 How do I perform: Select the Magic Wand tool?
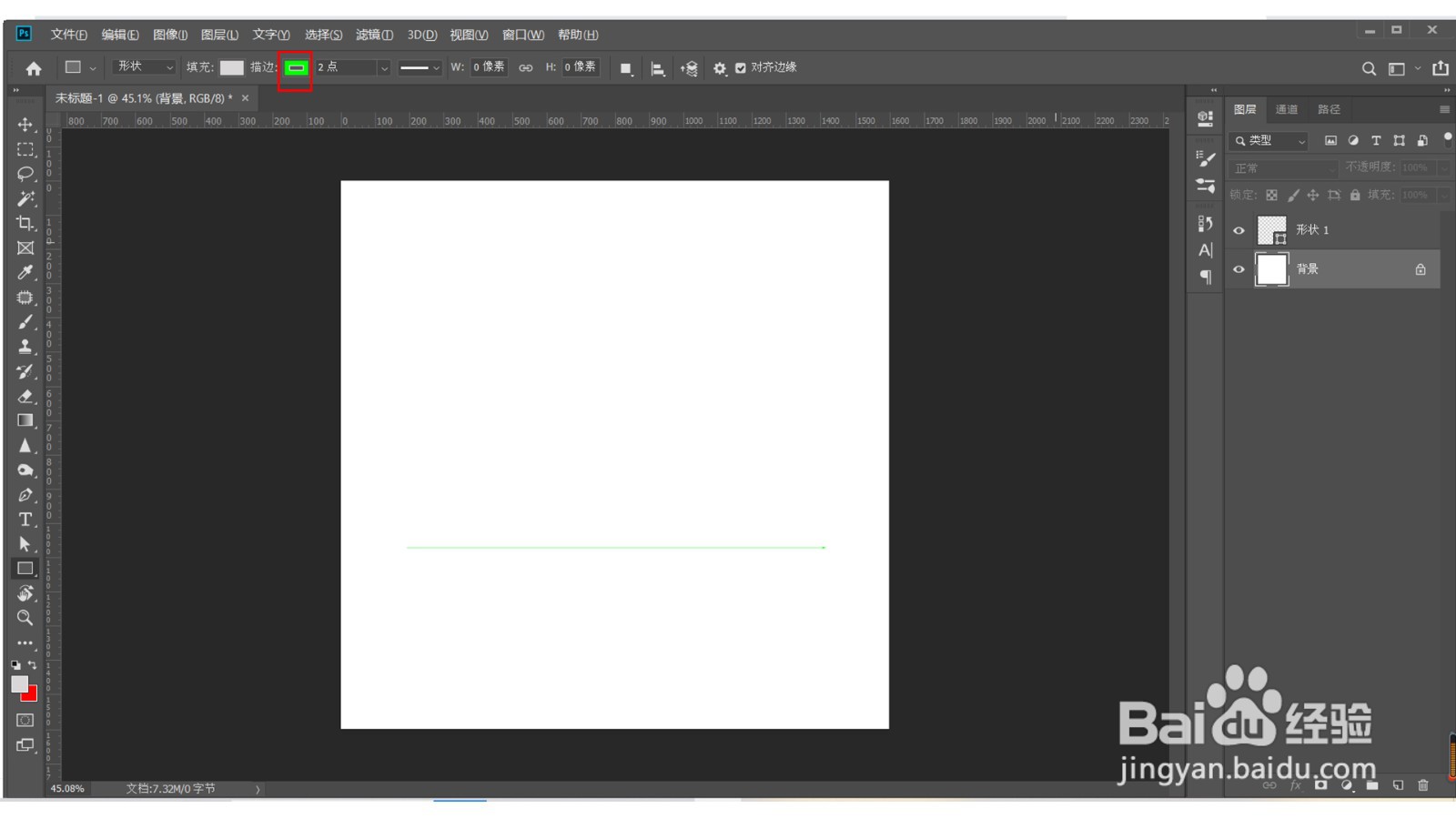tap(25, 198)
